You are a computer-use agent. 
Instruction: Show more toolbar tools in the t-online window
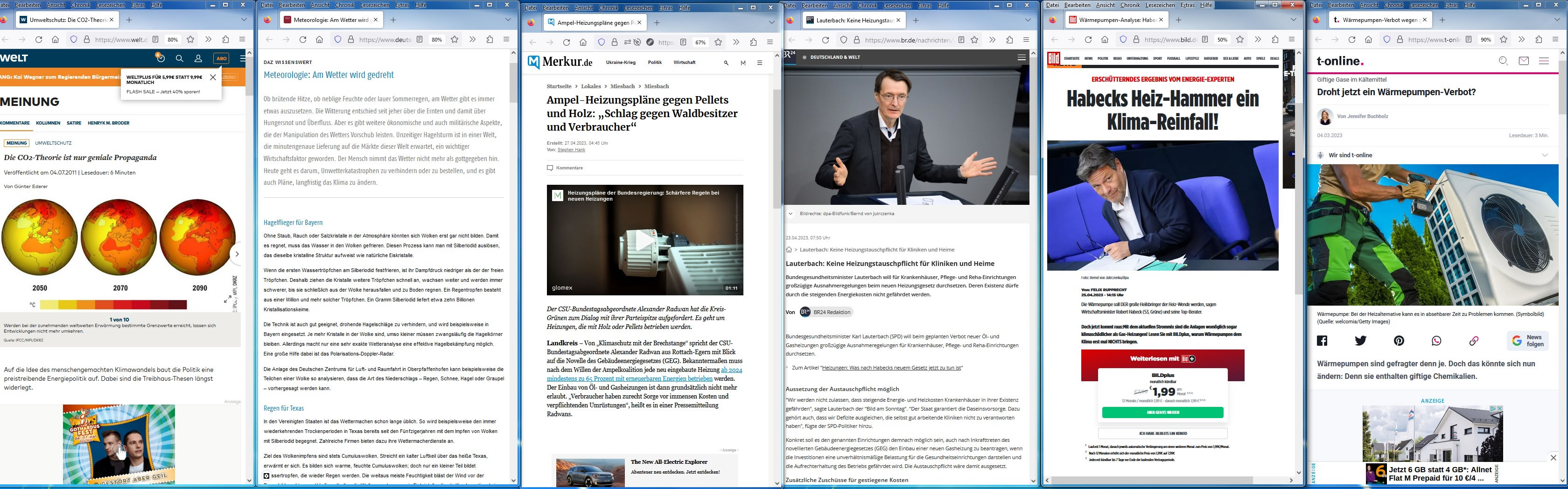click(1521, 40)
